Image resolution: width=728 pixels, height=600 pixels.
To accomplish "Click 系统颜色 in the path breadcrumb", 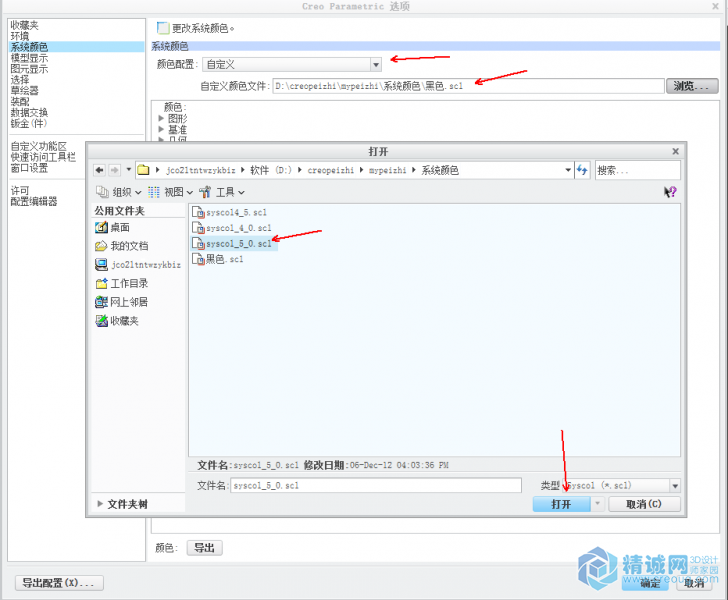I will tap(440, 170).
